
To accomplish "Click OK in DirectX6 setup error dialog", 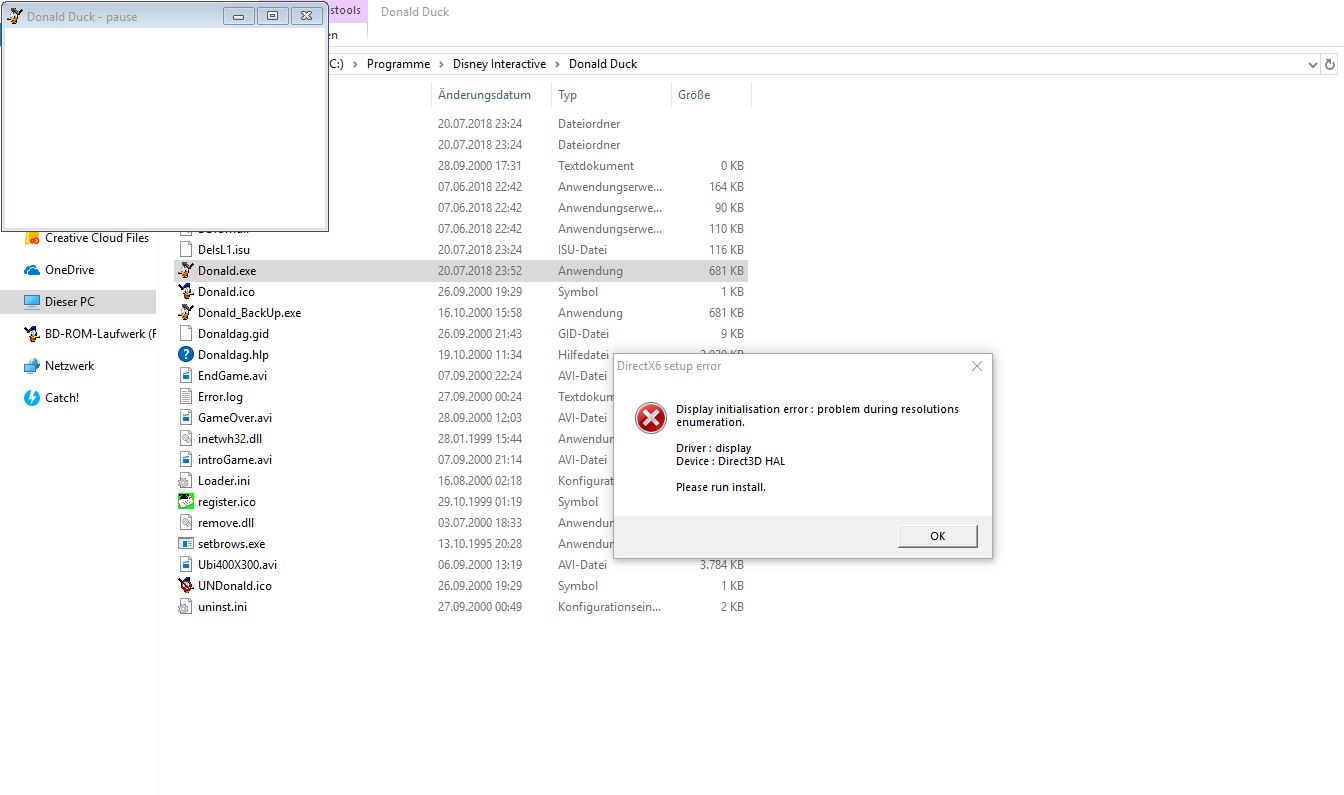I will 937,536.
